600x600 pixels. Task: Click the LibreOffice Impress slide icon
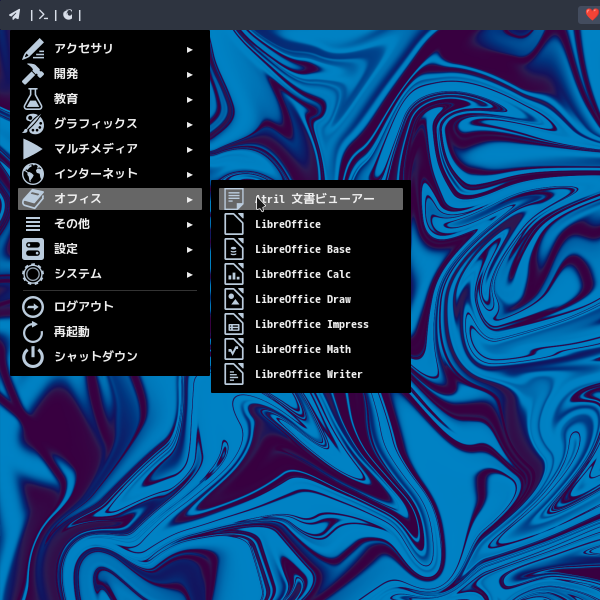(234, 324)
